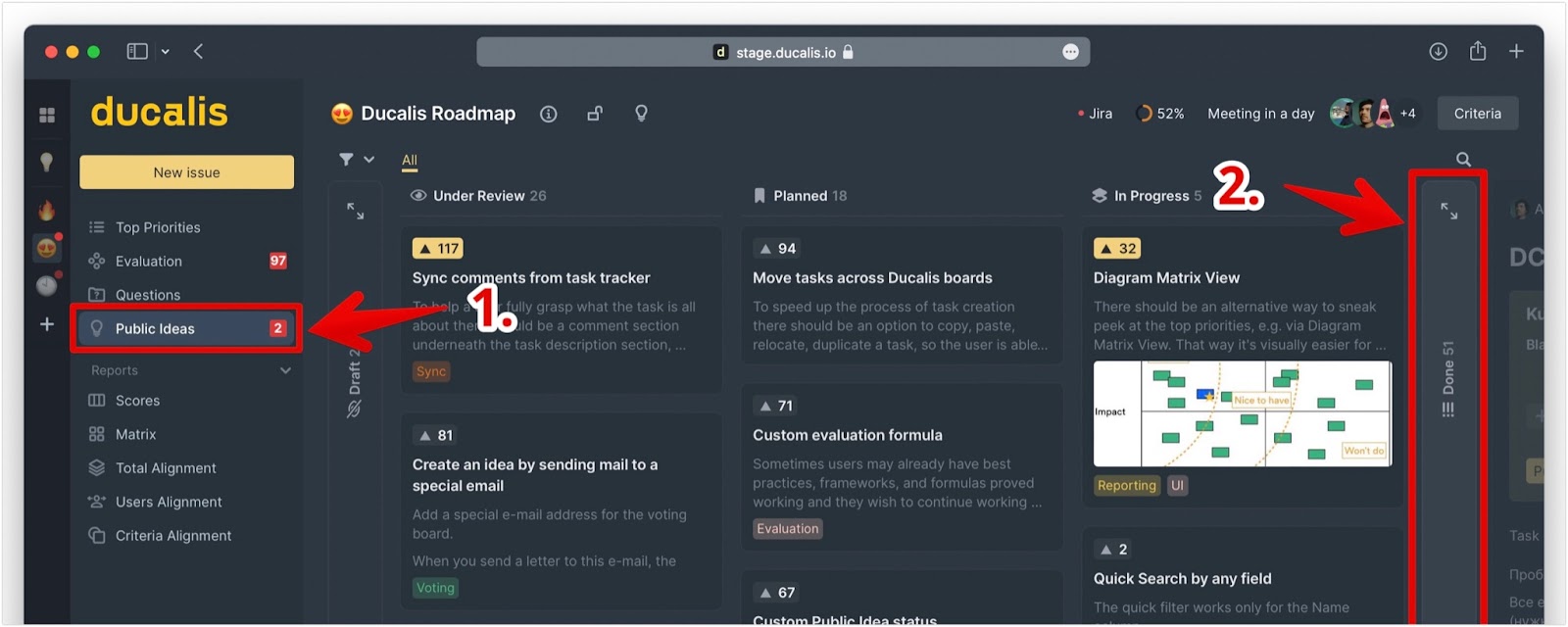Open a new browser tab with the plus icon

(x=1516, y=52)
